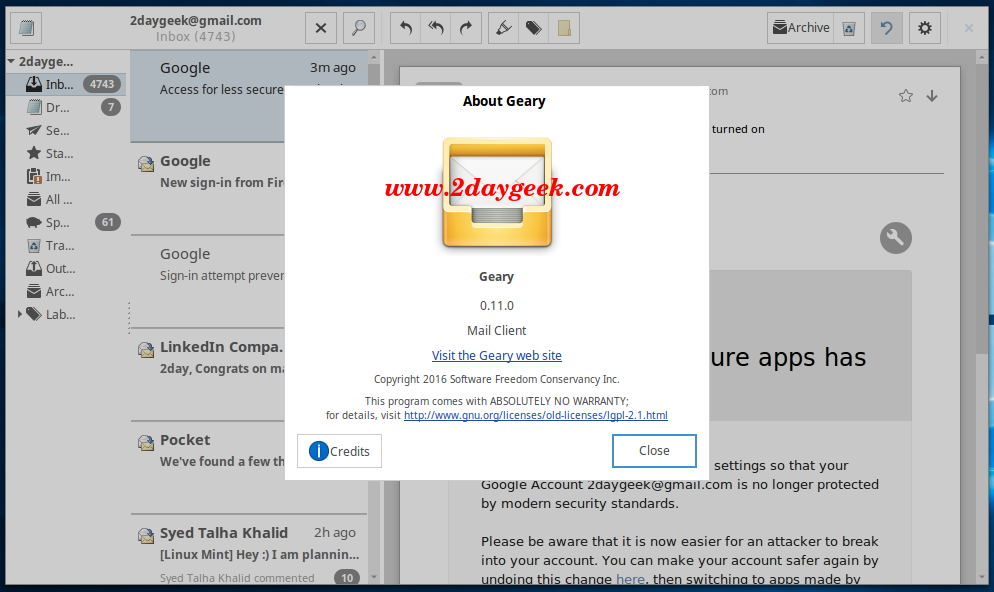The height and width of the screenshot is (592, 994).
Task: Close the About Geary dialog
Action: (x=654, y=451)
